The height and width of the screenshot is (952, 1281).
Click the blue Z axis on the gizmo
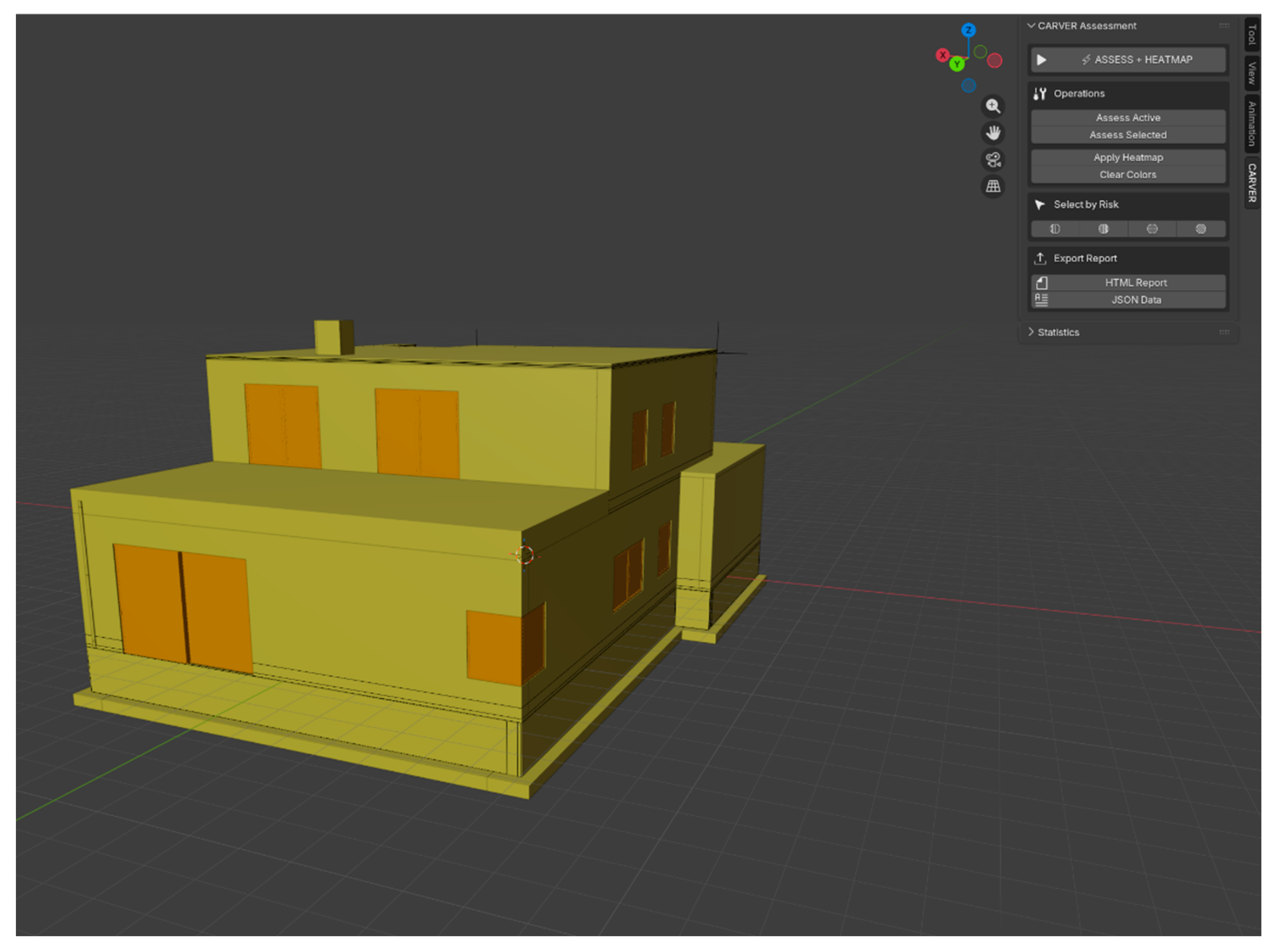(968, 30)
